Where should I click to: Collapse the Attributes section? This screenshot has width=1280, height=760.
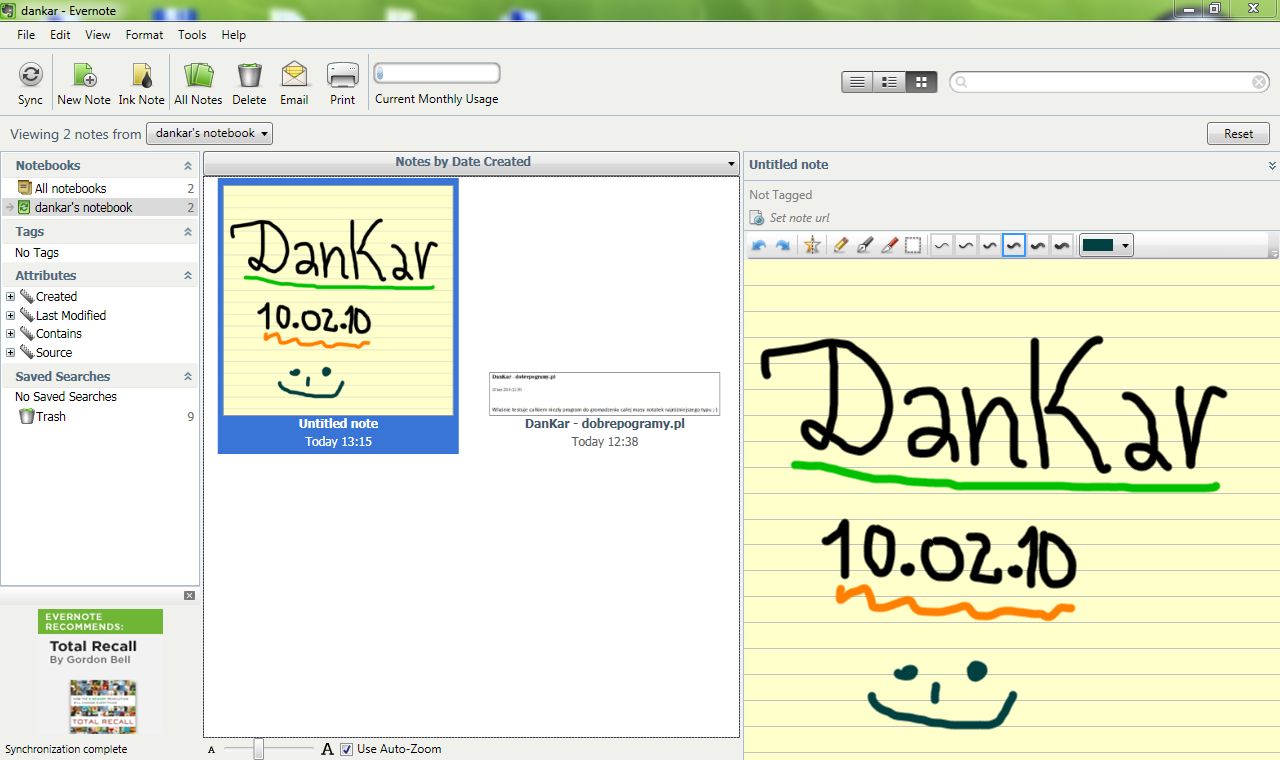click(187, 276)
